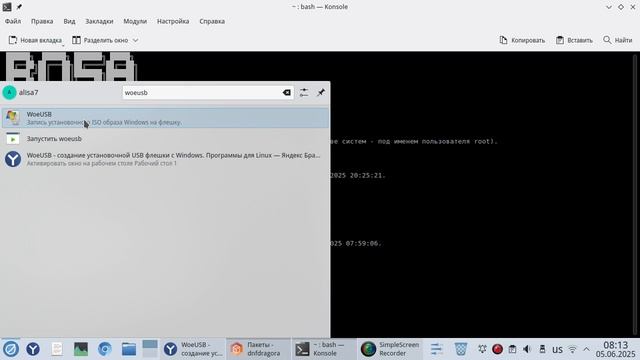The image size is (640, 360).
Task: Click the alisa7 user avatar
Action: [x=9, y=93]
